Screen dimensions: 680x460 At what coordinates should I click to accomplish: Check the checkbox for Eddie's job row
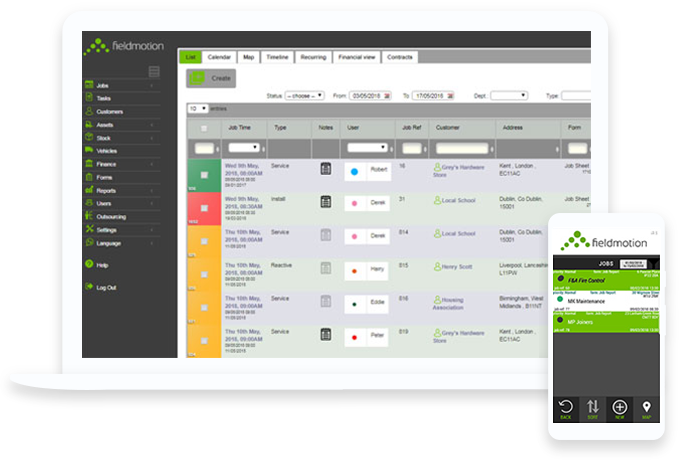click(x=204, y=308)
